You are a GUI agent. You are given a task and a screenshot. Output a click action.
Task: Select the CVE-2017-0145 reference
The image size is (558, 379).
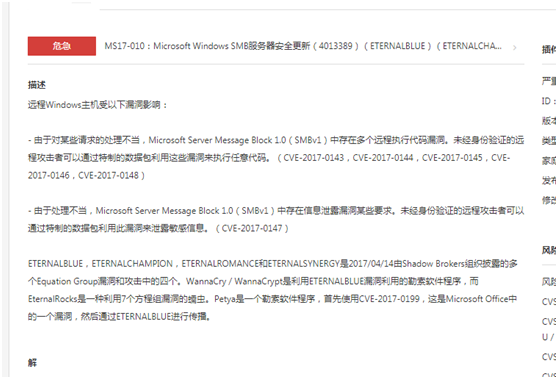point(452,158)
